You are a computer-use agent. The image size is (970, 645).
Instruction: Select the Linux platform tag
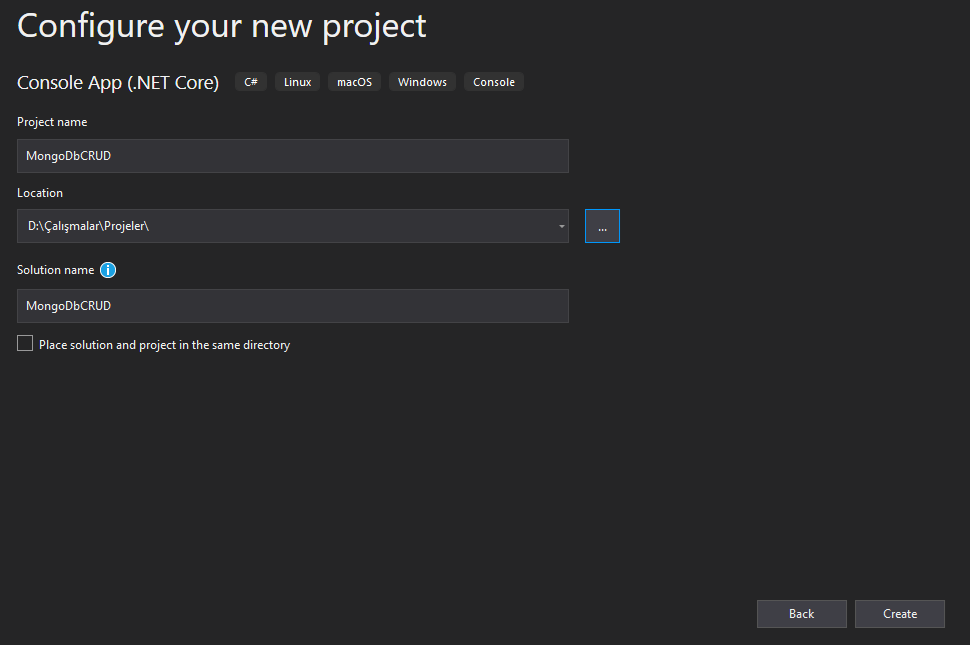(x=298, y=82)
